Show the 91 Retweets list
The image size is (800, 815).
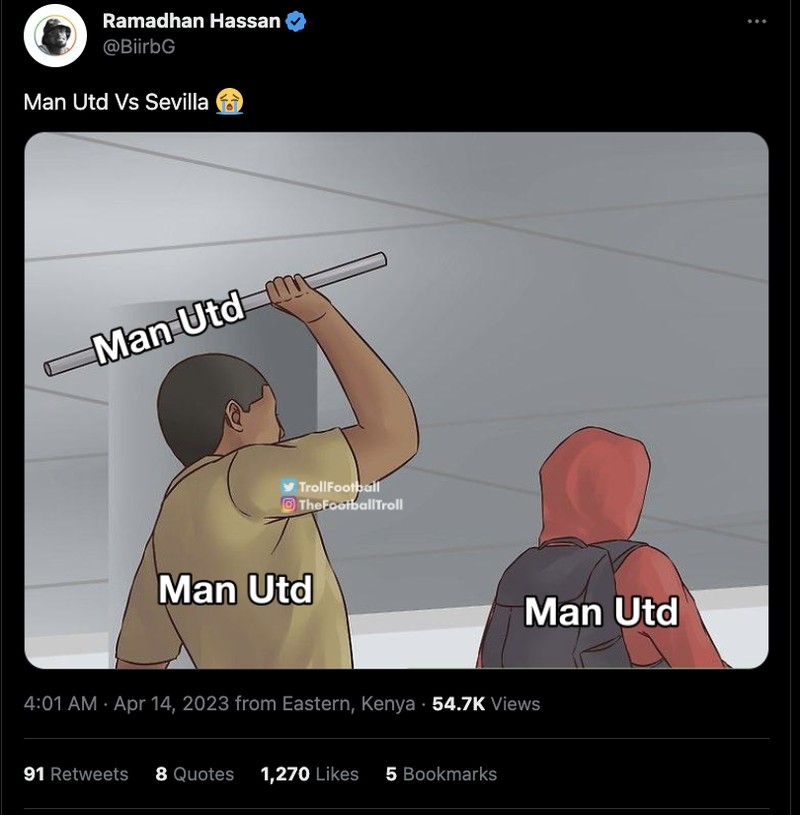pos(76,774)
